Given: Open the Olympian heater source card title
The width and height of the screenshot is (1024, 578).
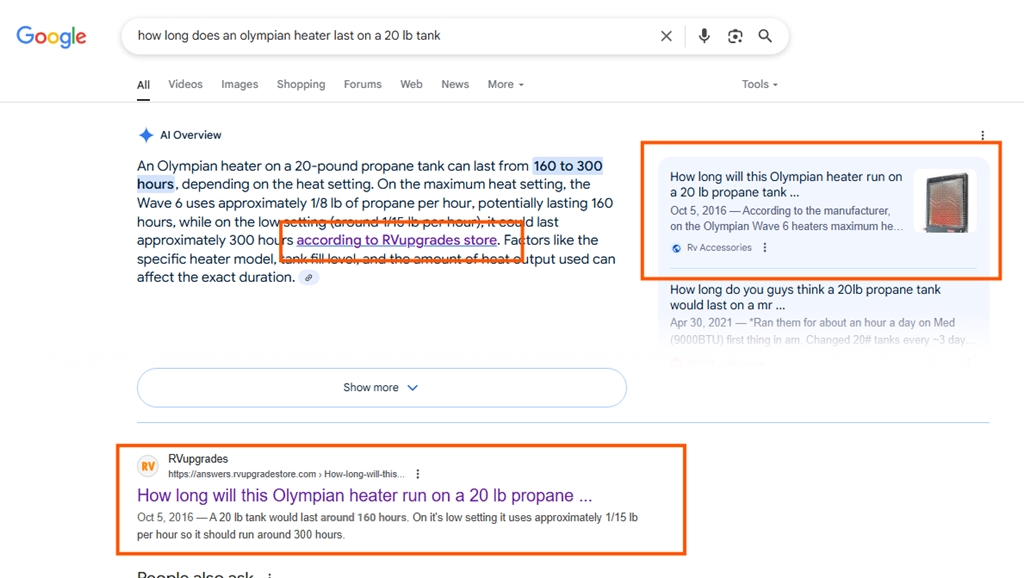Looking at the screenshot, I should 786,184.
